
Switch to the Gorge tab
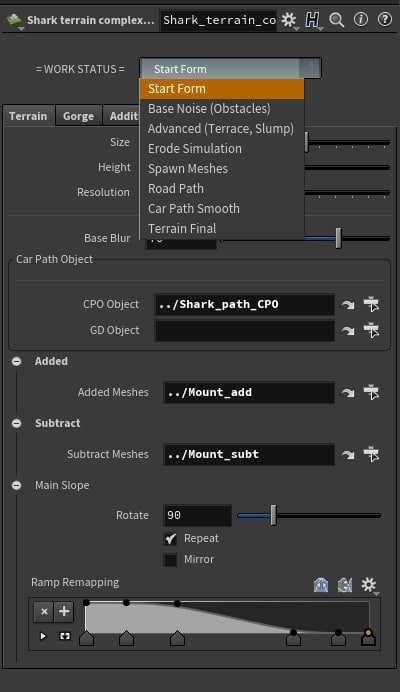click(79, 116)
